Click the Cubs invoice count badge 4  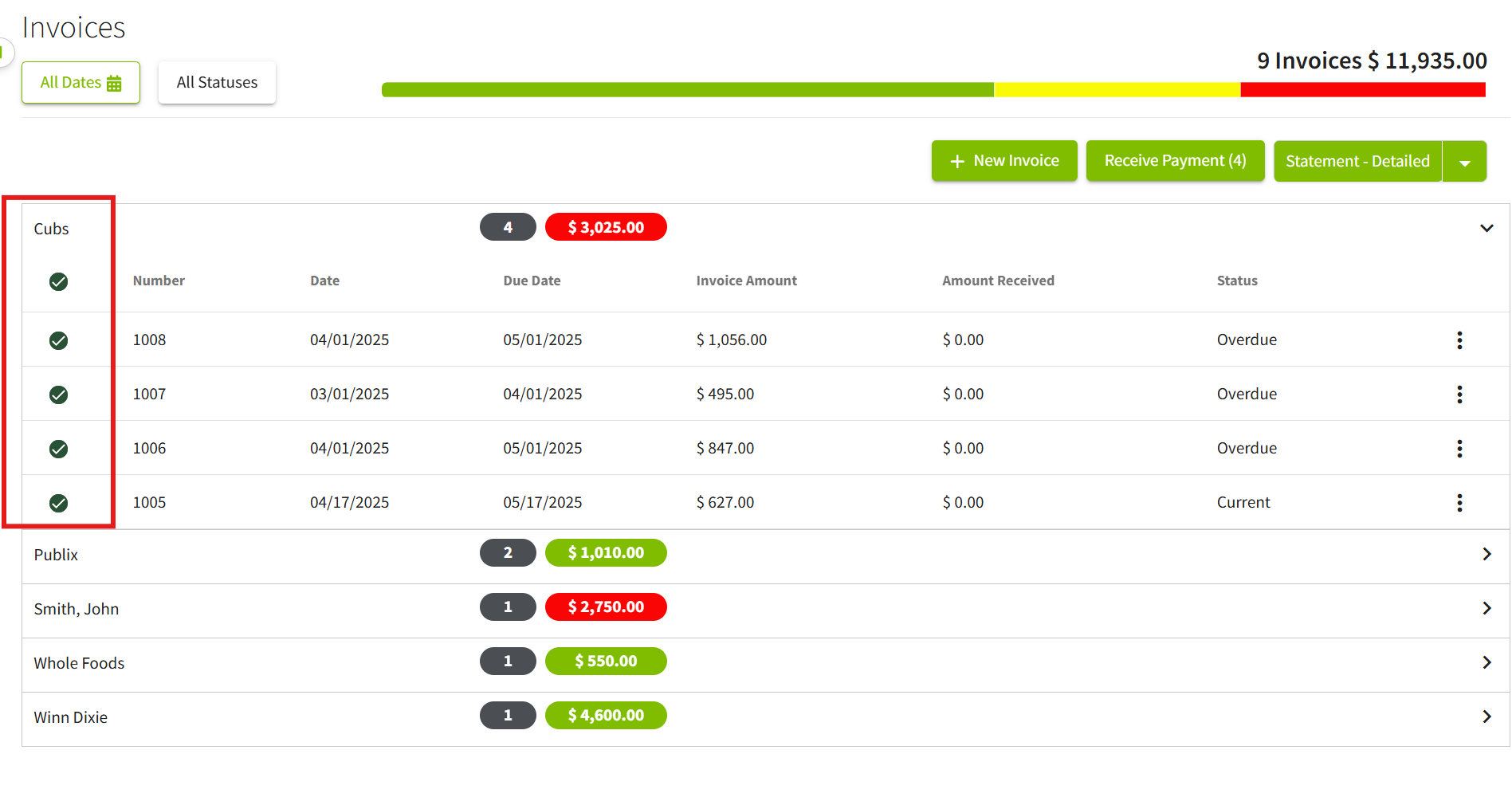click(x=508, y=227)
